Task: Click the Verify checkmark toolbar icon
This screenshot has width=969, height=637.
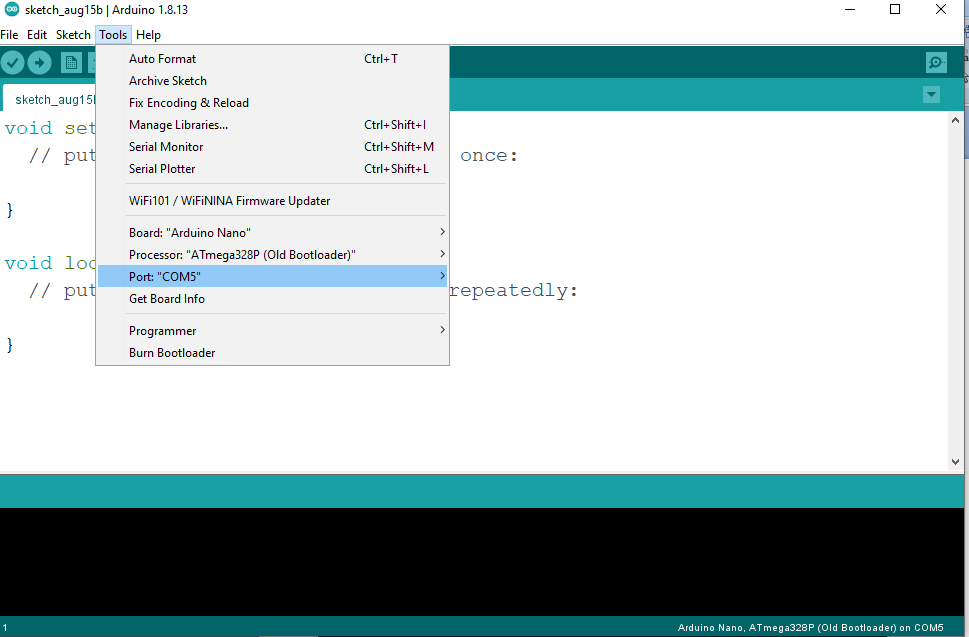Action: 12,62
